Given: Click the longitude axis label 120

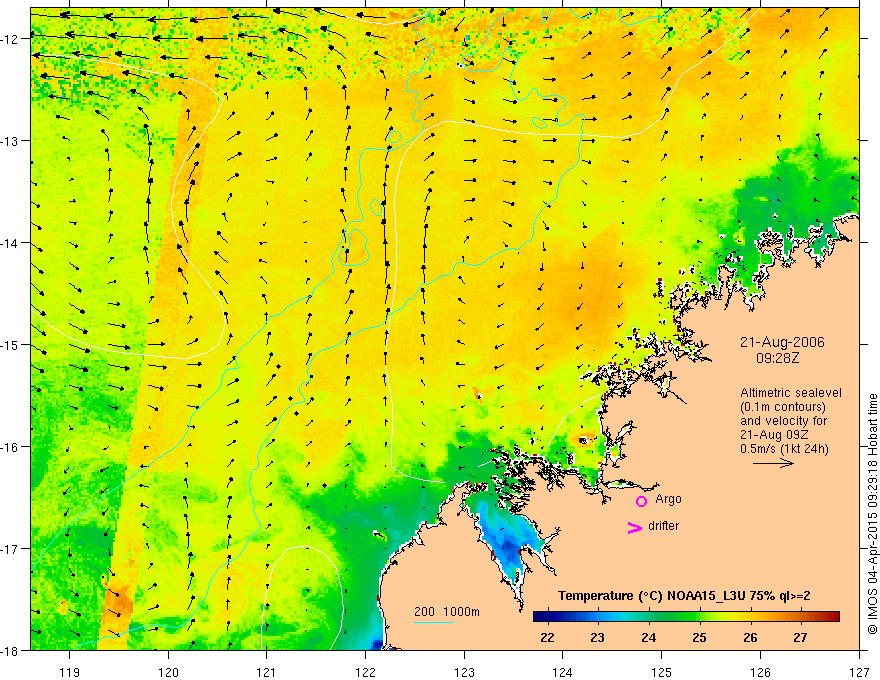Looking at the screenshot, I should [168, 672].
